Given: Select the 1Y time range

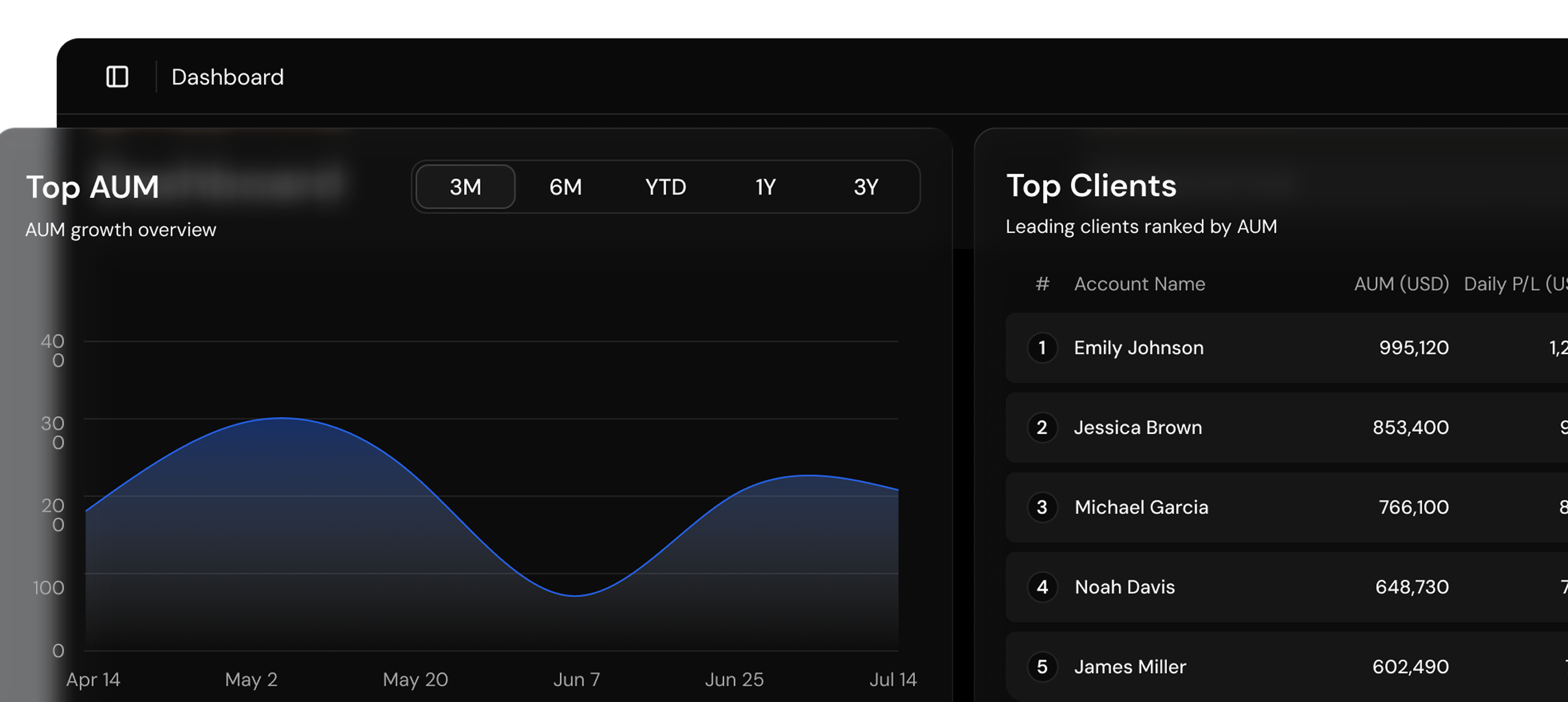Looking at the screenshot, I should [765, 186].
